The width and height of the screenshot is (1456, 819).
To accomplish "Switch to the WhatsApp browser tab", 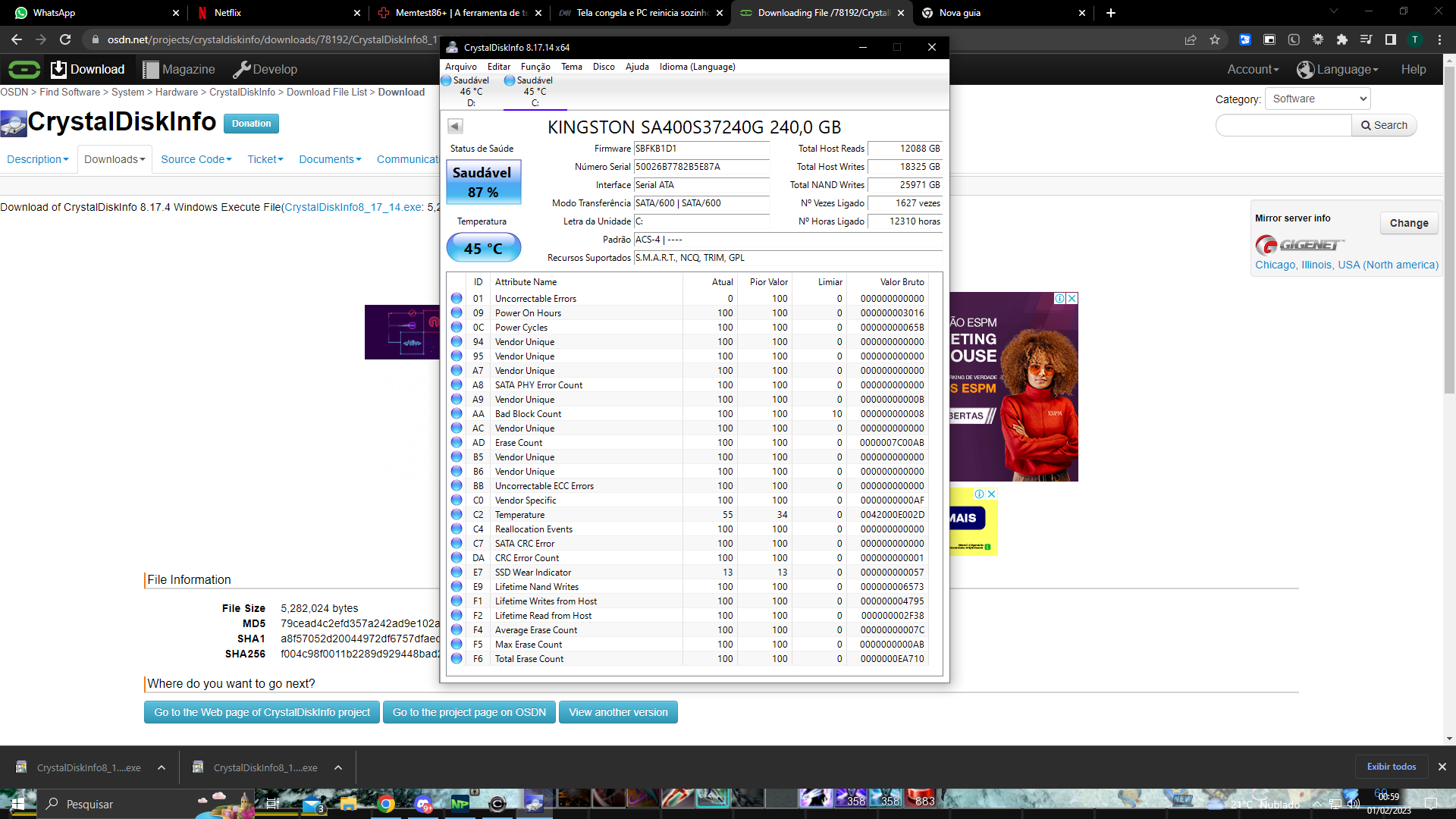I will pyautogui.click(x=95, y=13).
